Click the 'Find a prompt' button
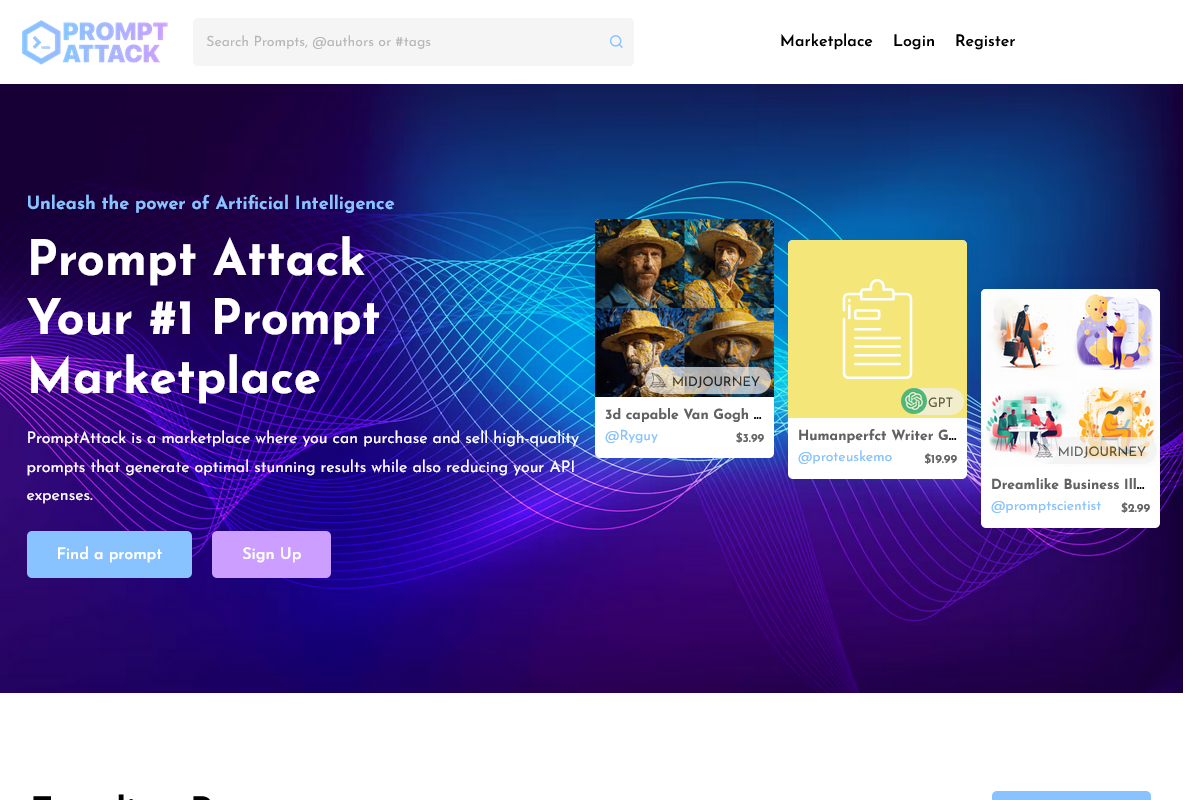This screenshot has width=1200, height=800. click(109, 554)
